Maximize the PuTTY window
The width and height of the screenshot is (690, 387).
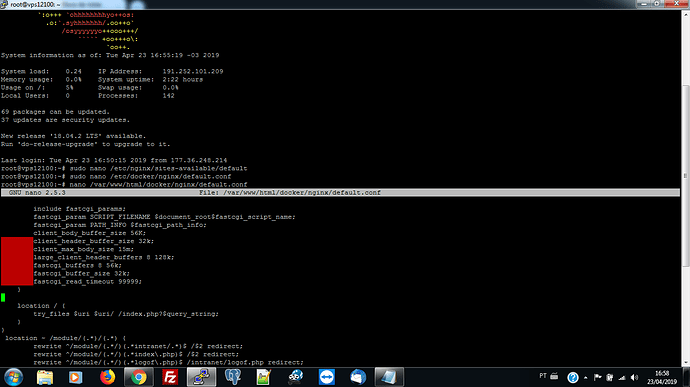(657, 4)
